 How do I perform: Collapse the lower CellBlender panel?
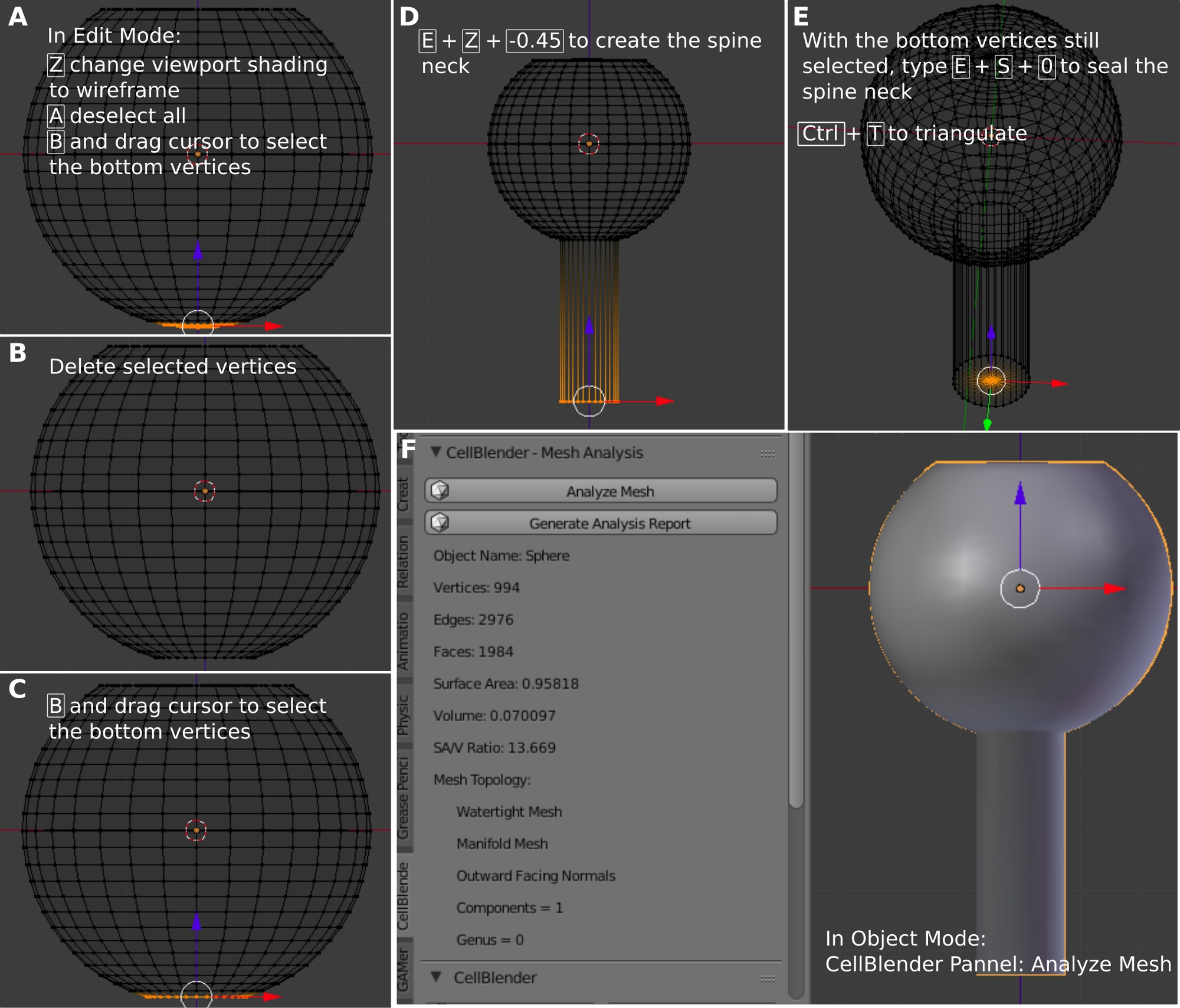(436, 977)
